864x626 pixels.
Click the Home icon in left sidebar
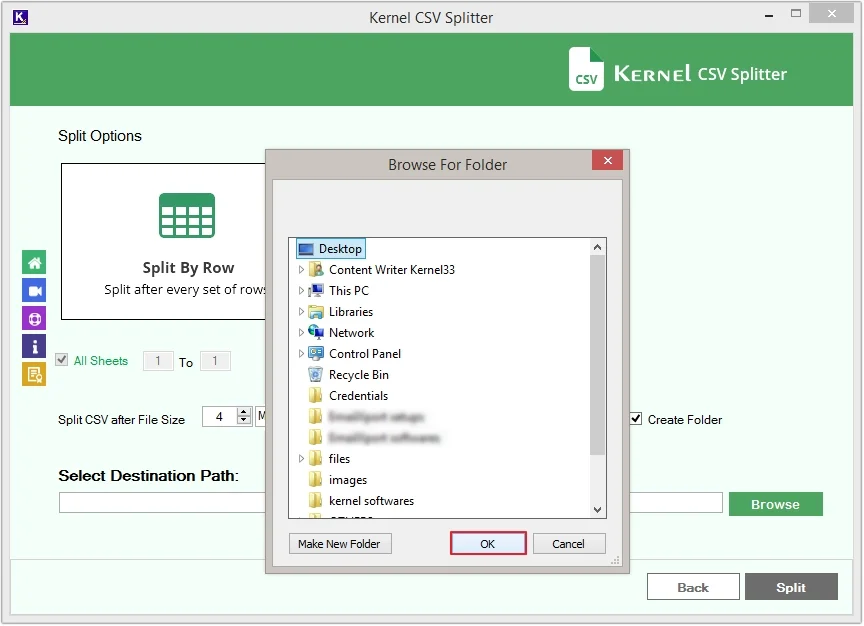pyautogui.click(x=34, y=263)
